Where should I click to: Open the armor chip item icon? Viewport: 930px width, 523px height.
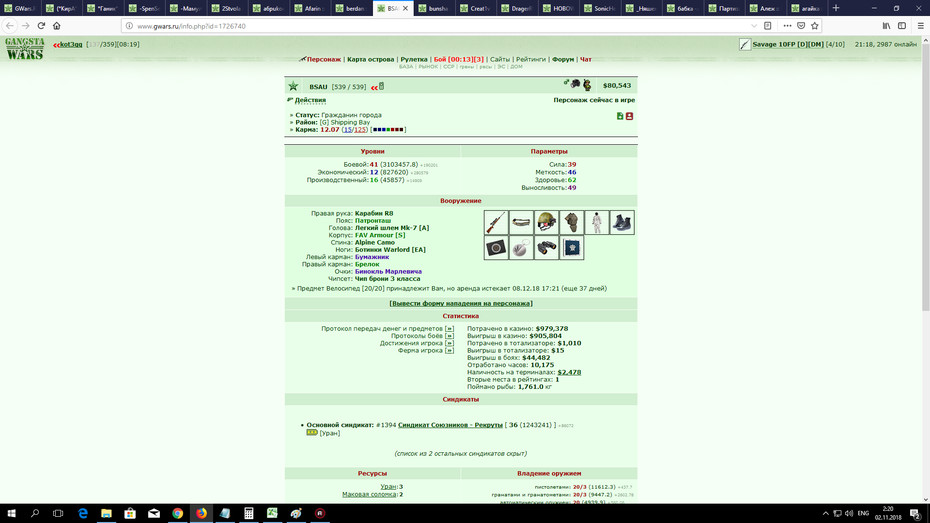pyautogui.click(x=571, y=248)
